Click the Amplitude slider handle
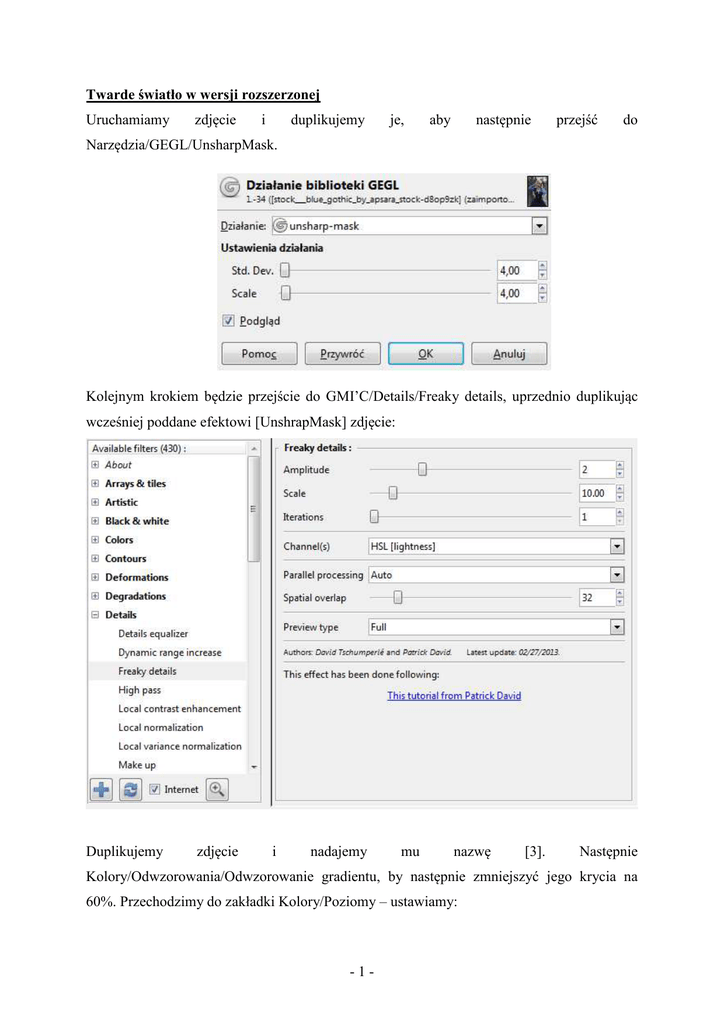724x1024 pixels. click(423, 470)
